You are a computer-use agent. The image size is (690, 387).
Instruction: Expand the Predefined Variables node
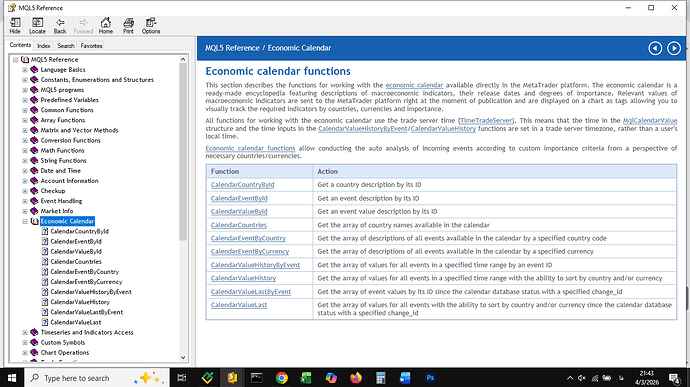(x=25, y=100)
